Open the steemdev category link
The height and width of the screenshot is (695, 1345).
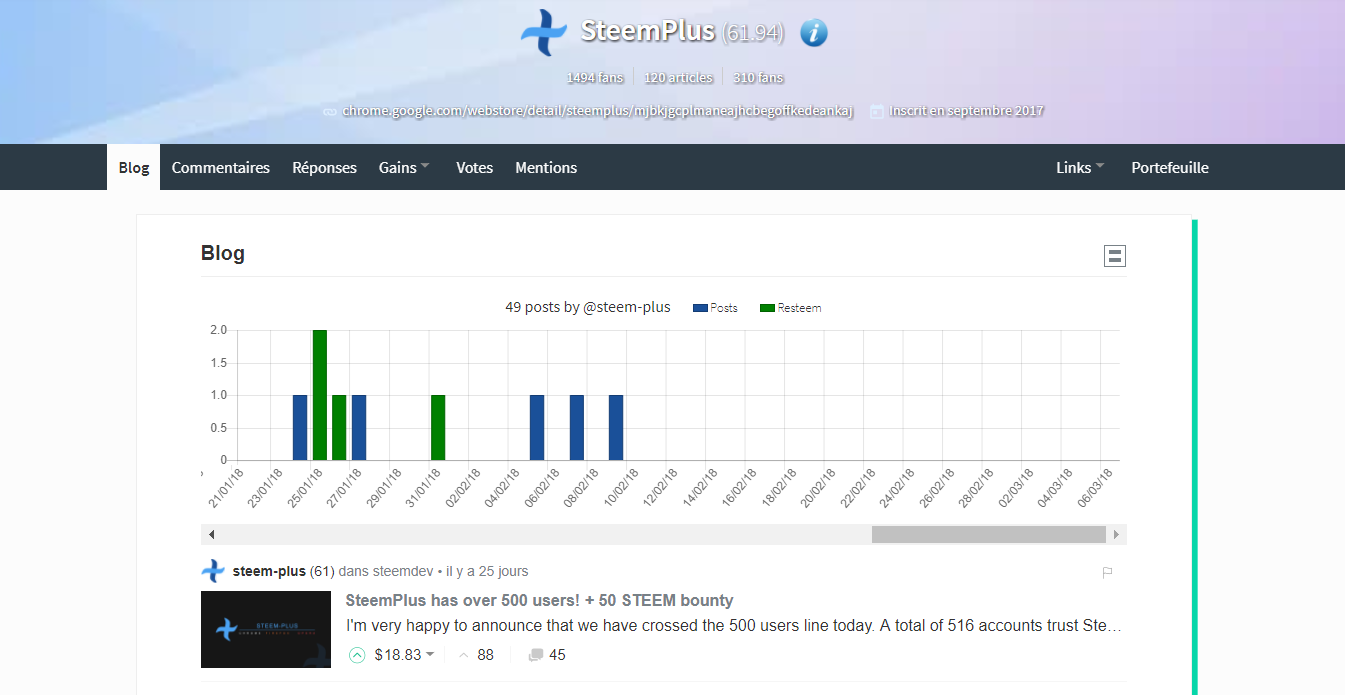point(402,571)
